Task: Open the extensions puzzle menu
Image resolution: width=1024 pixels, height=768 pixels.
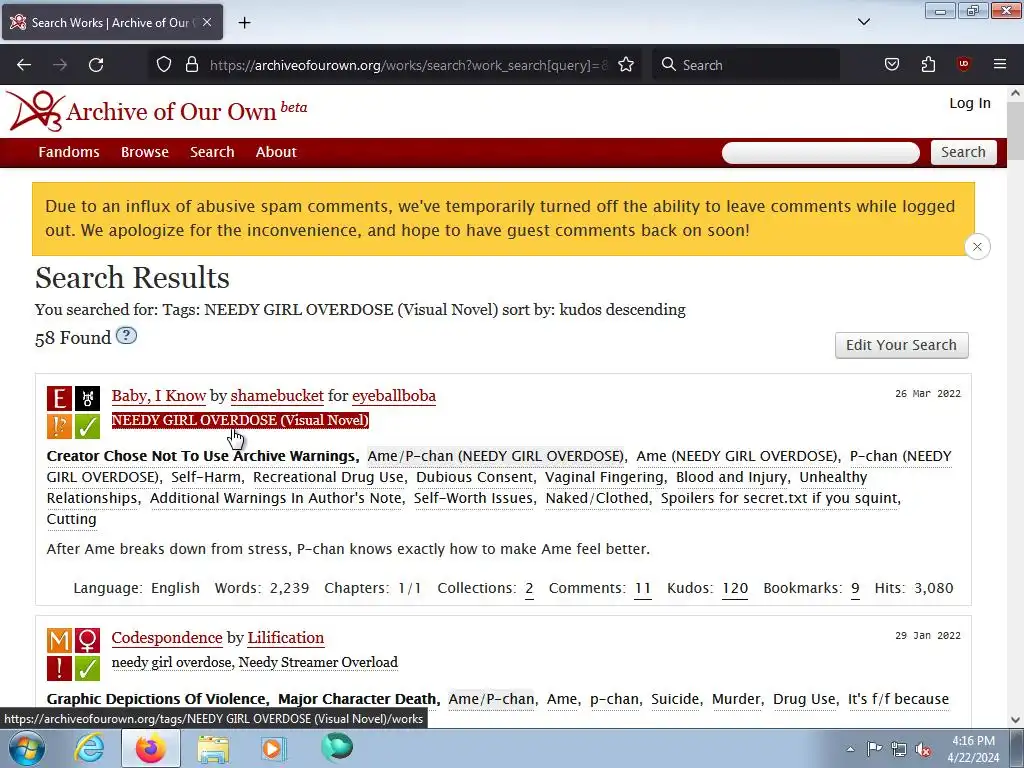Action: (928, 64)
